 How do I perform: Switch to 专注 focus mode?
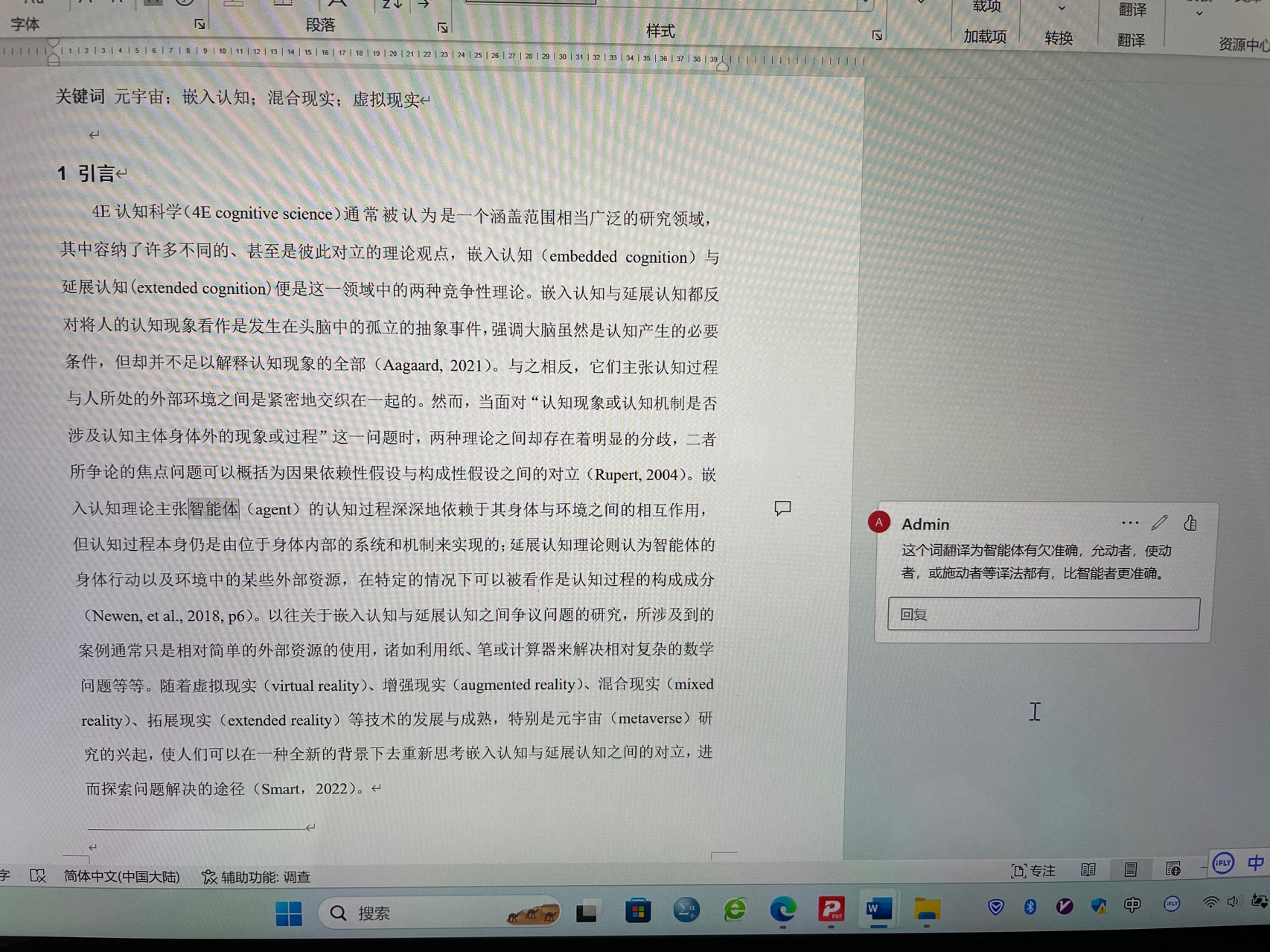click(x=1033, y=870)
